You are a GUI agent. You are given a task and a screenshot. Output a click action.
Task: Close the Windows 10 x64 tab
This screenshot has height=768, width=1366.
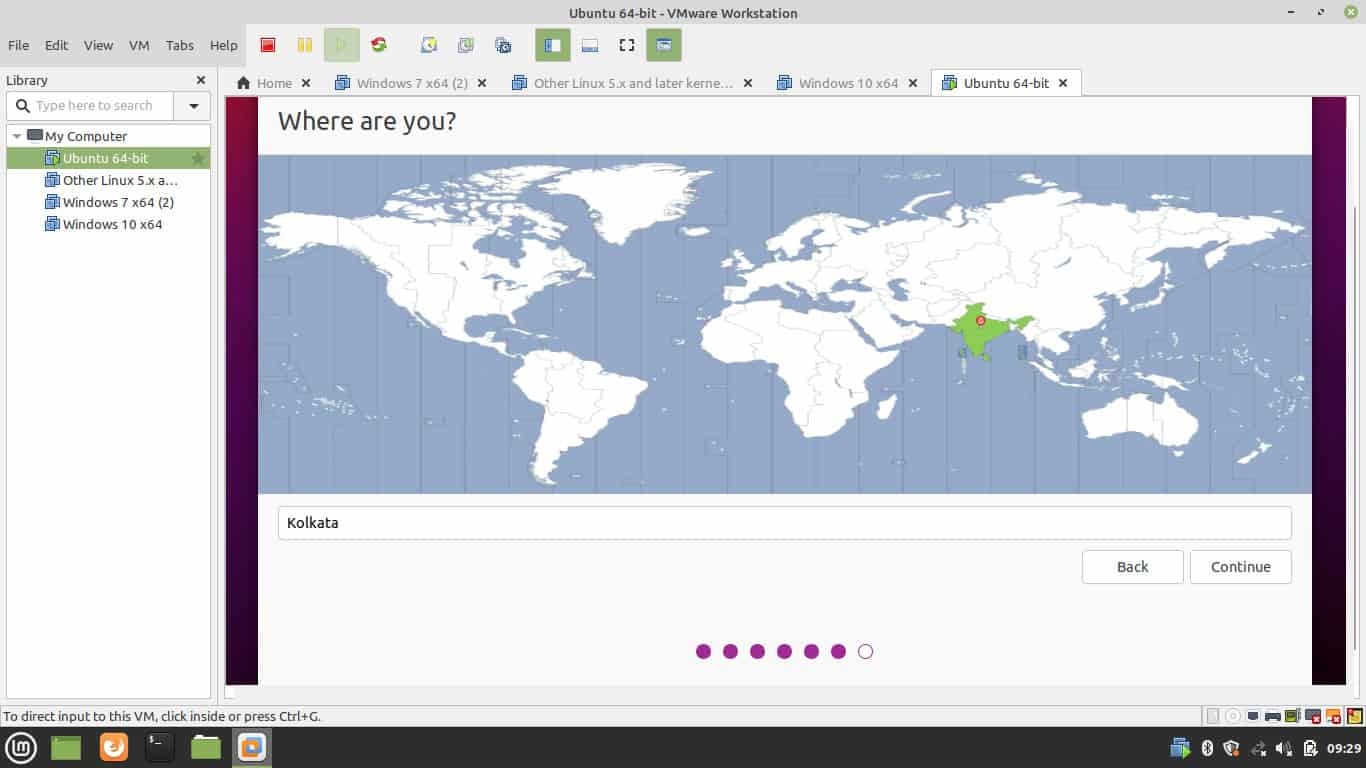(913, 83)
